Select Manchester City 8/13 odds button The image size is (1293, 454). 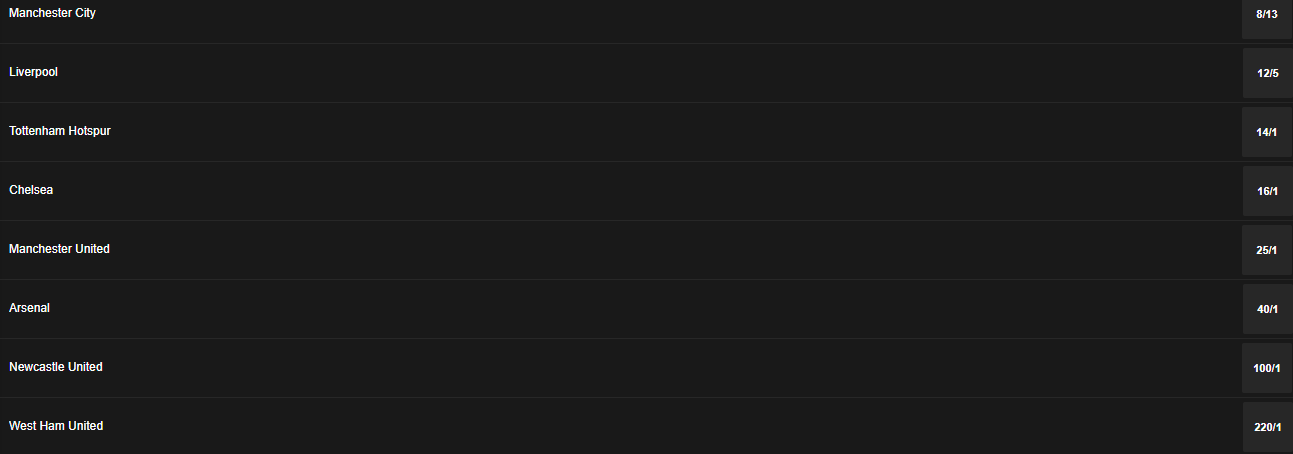click(x=1267, y=14)
